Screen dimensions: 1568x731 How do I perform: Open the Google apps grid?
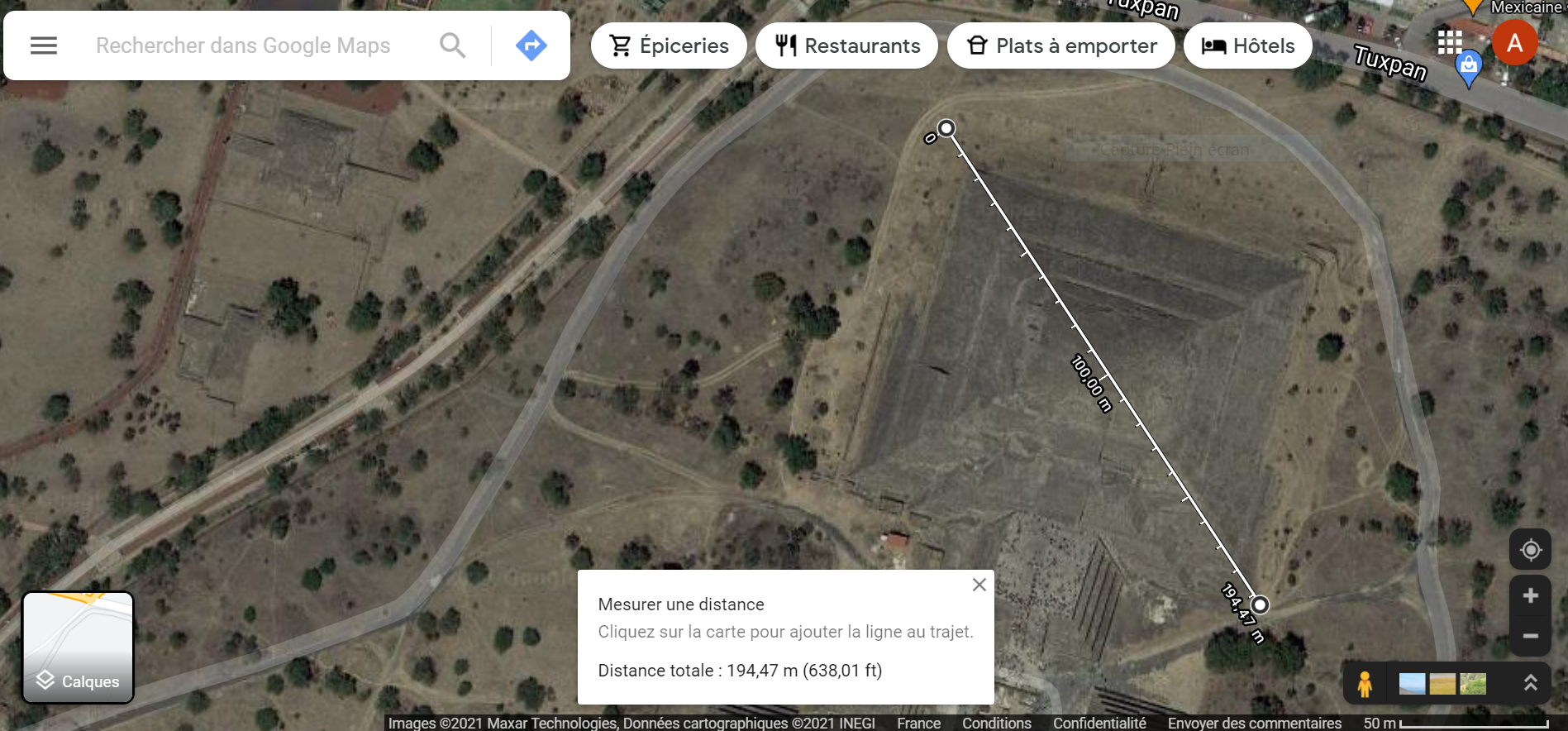pyautogui.click(x=1450, y=41)
